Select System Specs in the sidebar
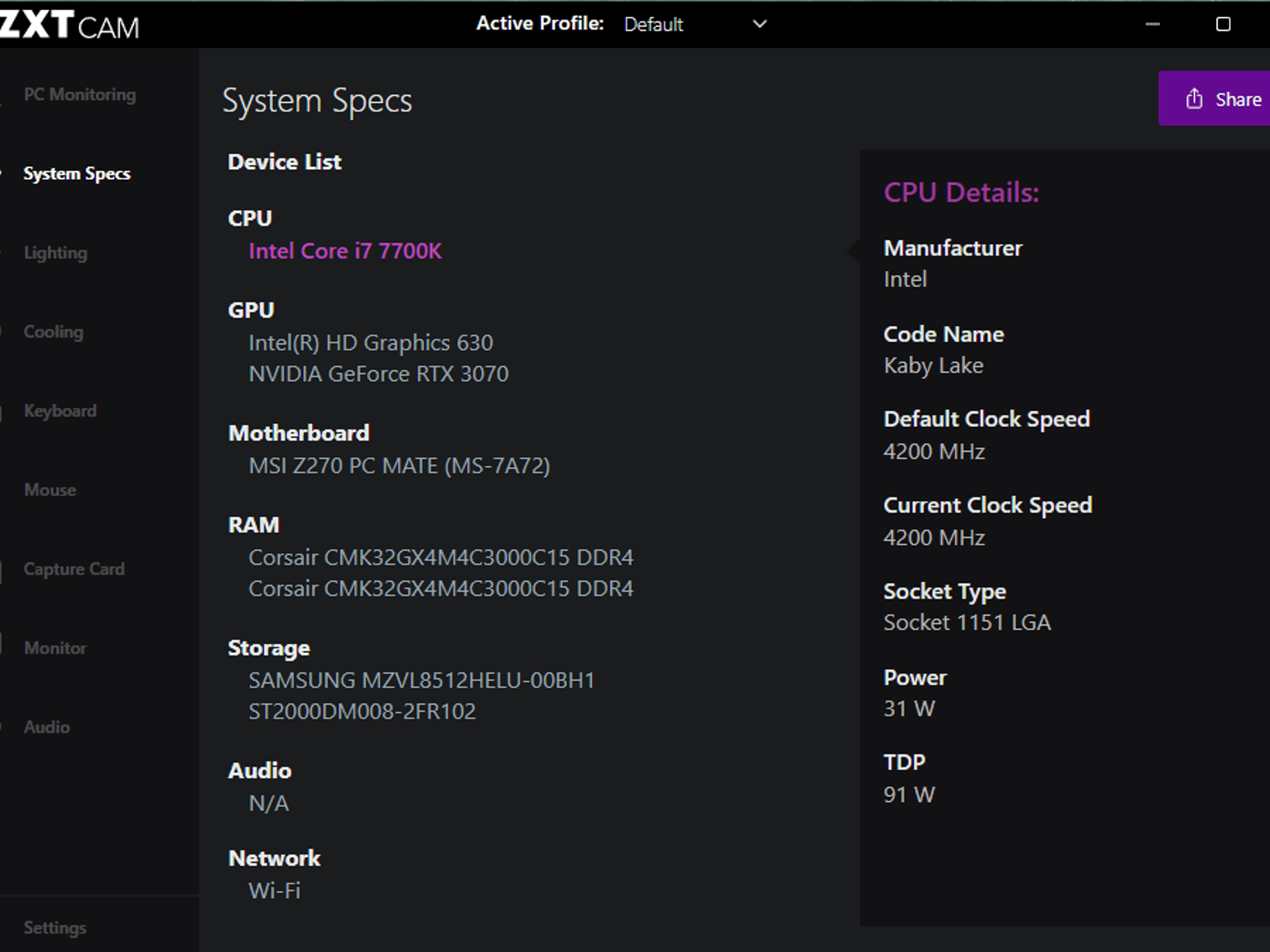 tap(77, 174)
